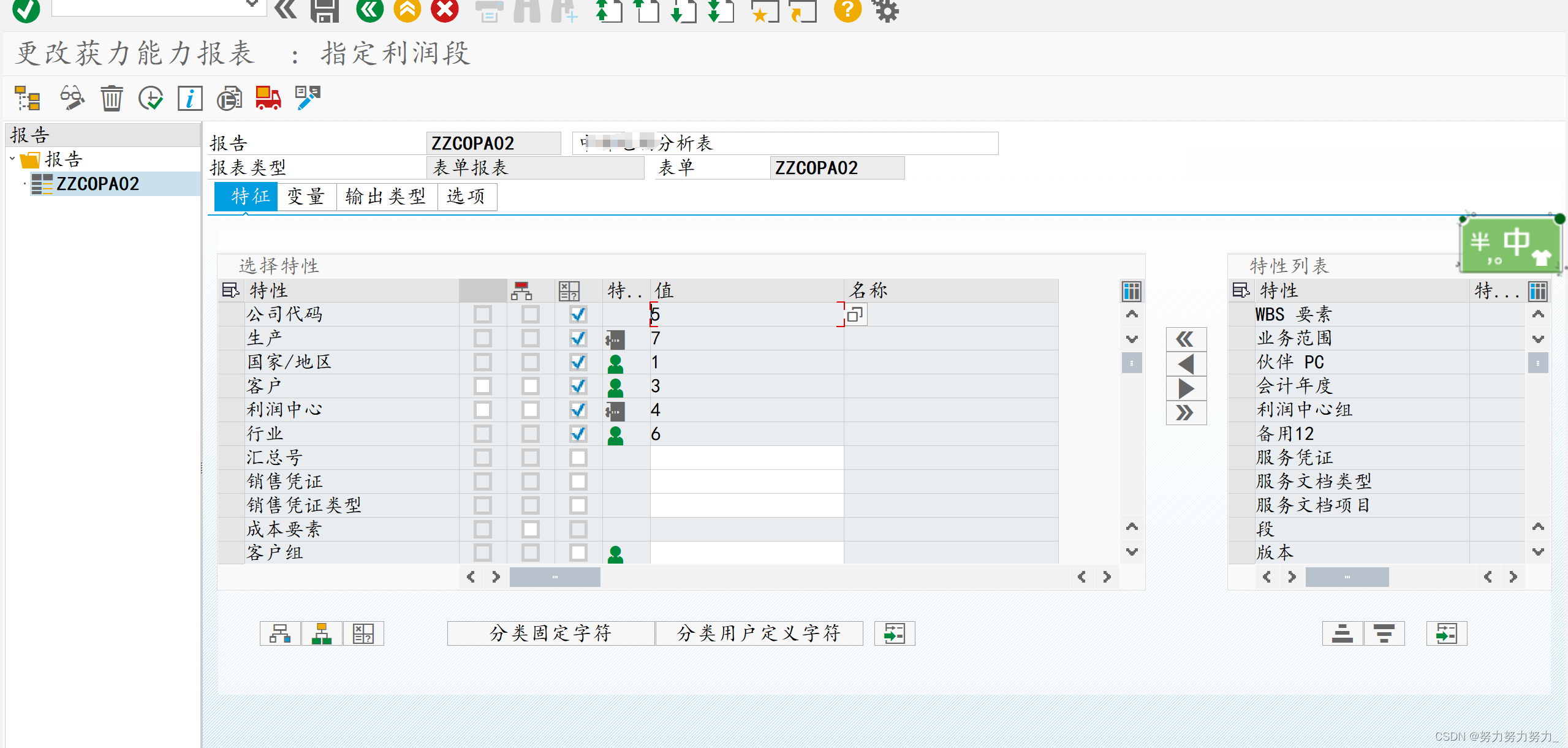Click the yellow help question mark icon

(x=846, y=10)
